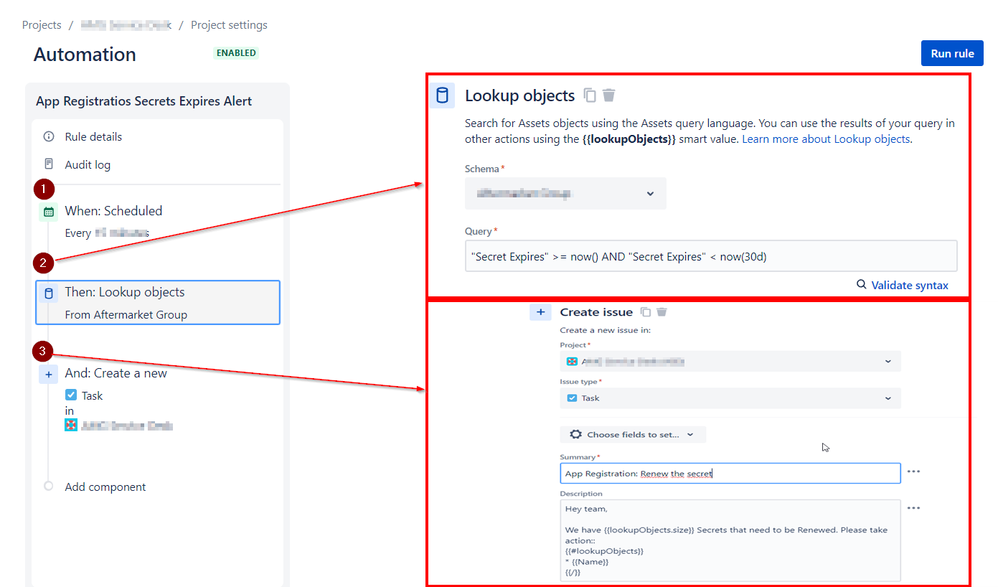Click the App Registratios Secrets Expires Alert title

click(144, 101)
